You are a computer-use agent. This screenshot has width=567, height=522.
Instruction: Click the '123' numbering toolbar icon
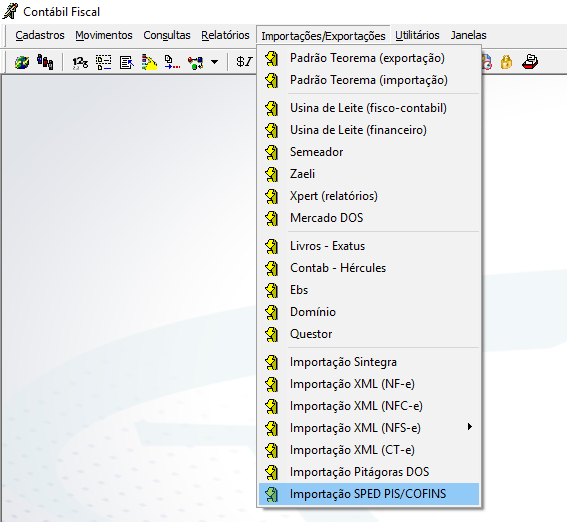[x=80, y=62]
